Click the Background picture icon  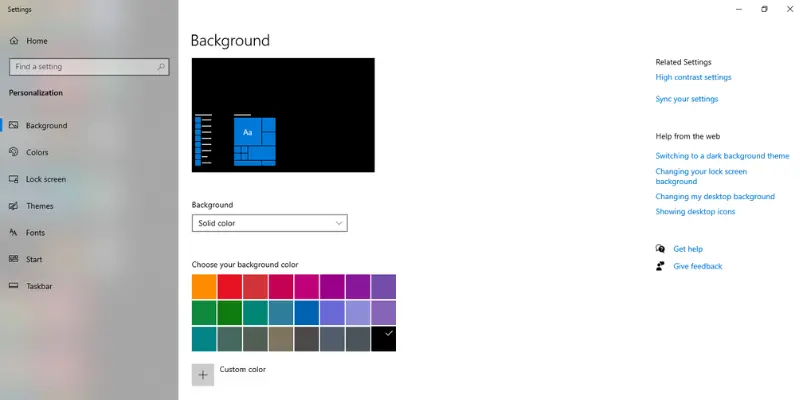tap(14, 125)
